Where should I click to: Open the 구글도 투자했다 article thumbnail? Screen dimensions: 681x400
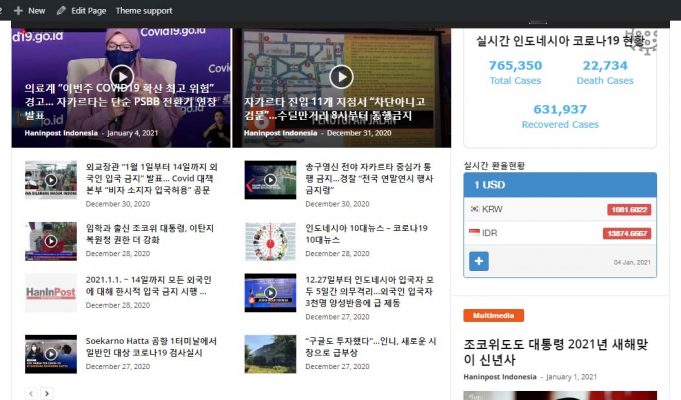pos(270,354)
